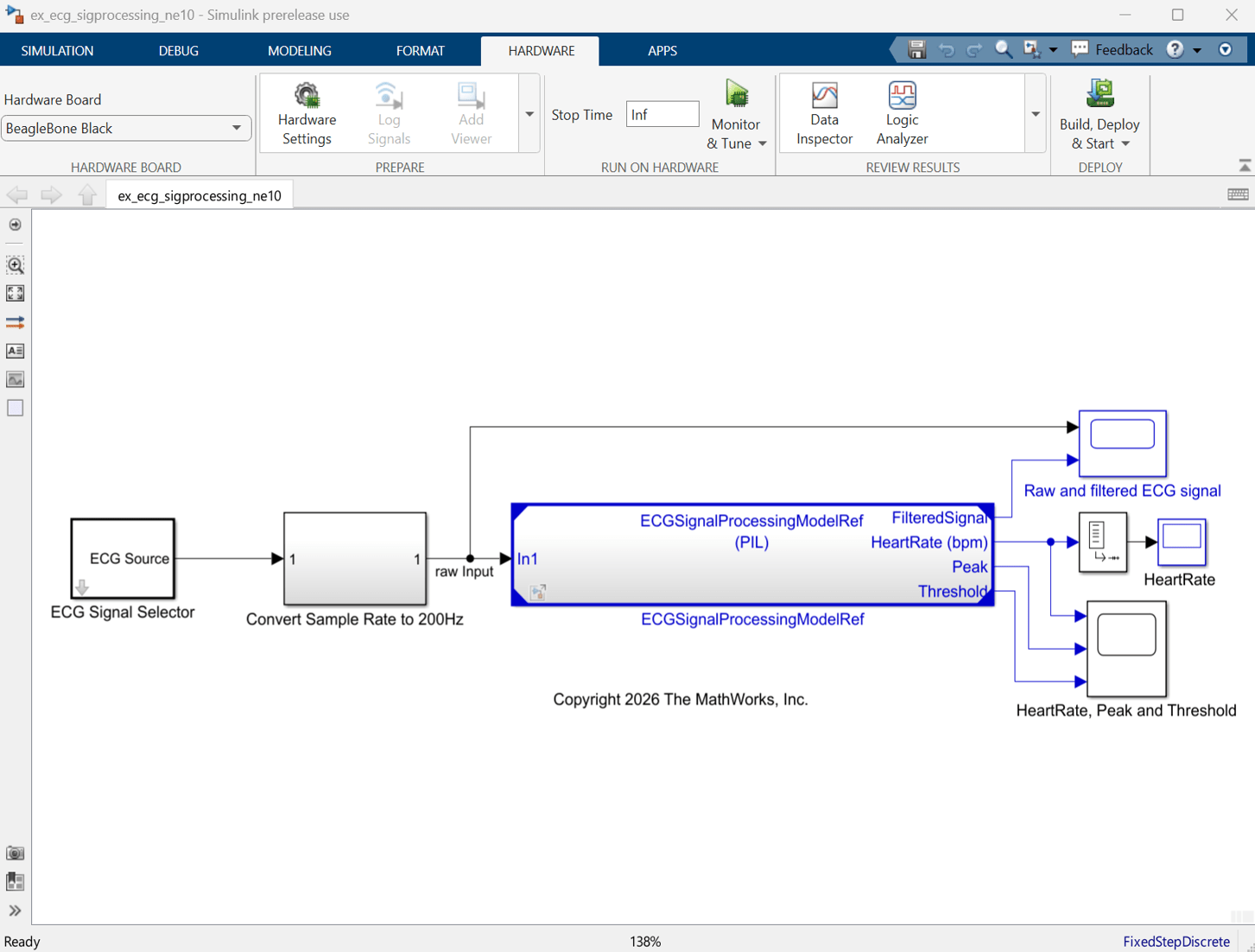This screenshot has height=952, width=1255.
Task: Select the ECG Source block
Action: [x=123, y=559]
